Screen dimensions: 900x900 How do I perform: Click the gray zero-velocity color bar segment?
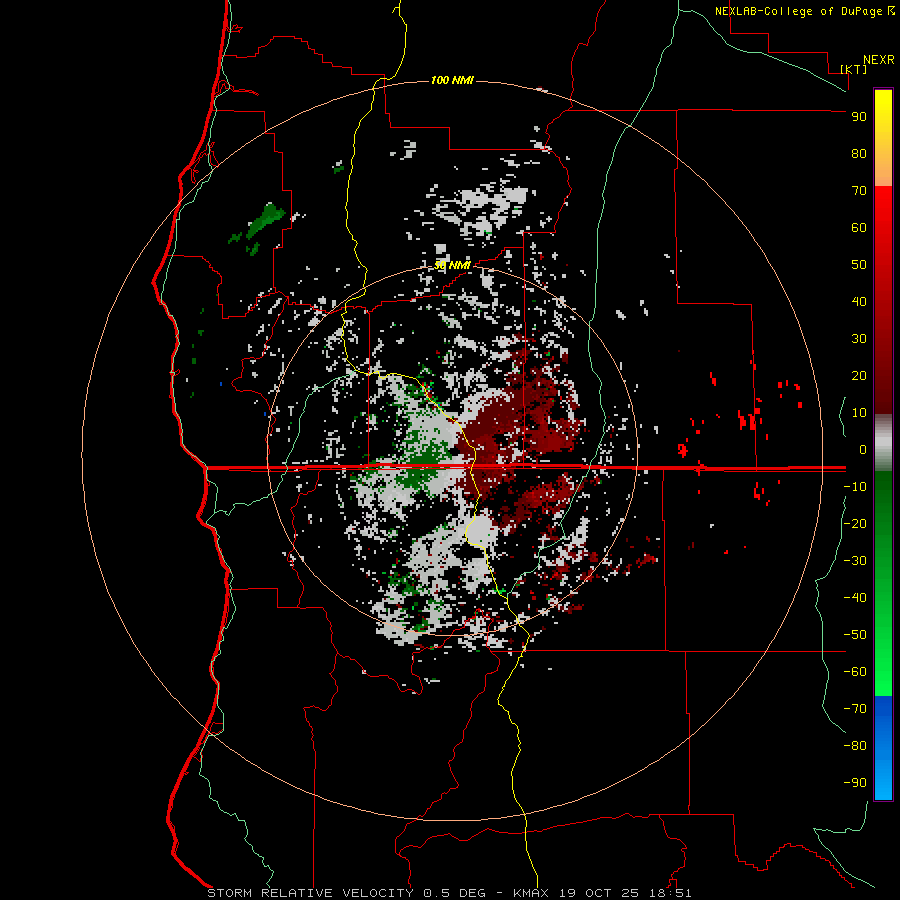pyautogui.click(x=883, y=443)
